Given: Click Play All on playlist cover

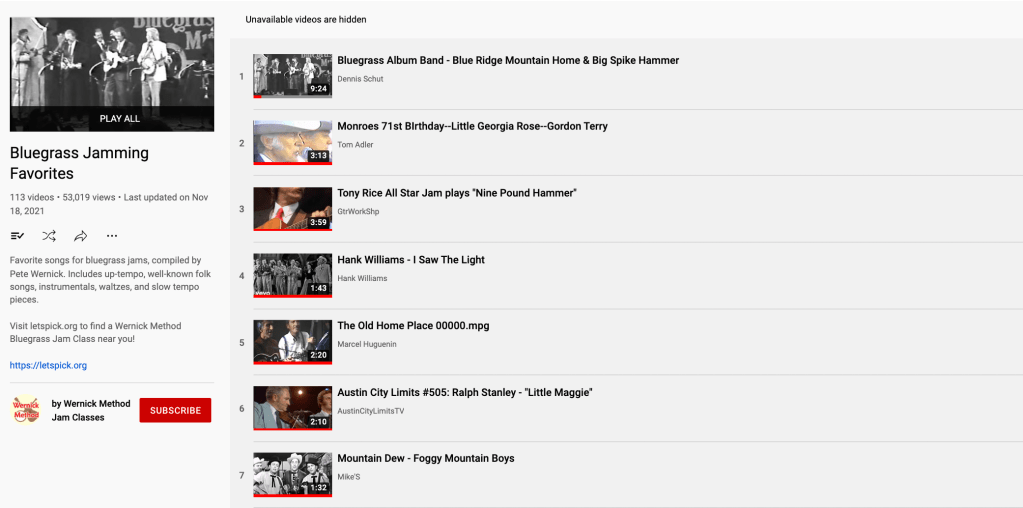Looking at the screenshot, I should [x=119, y=118].
